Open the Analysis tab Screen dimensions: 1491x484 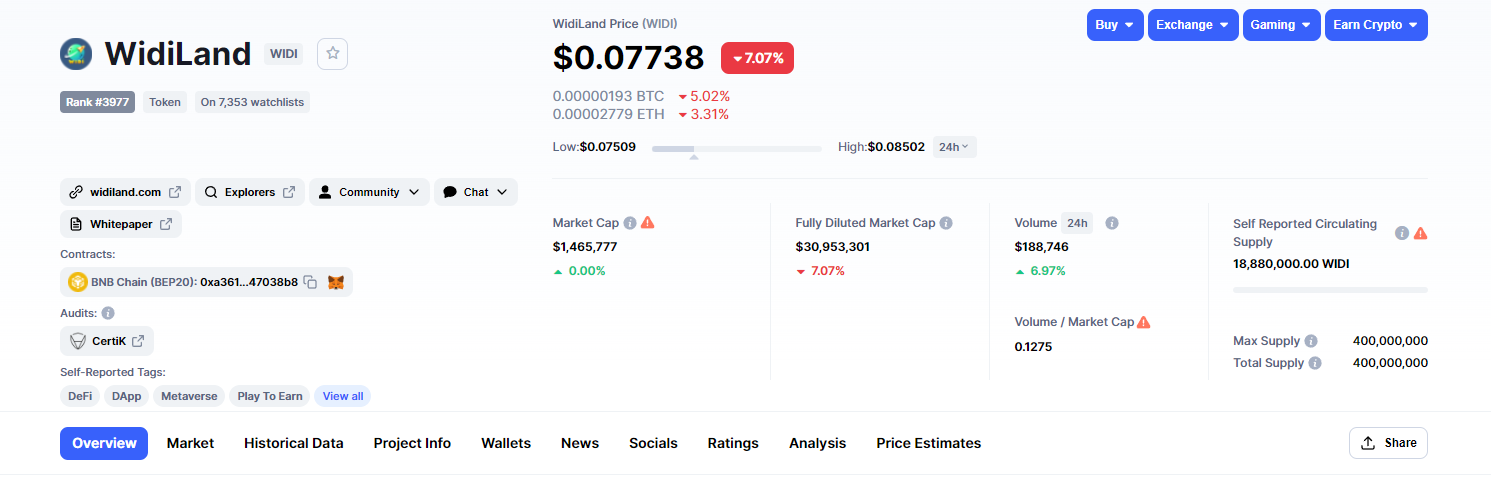(817, 443)
